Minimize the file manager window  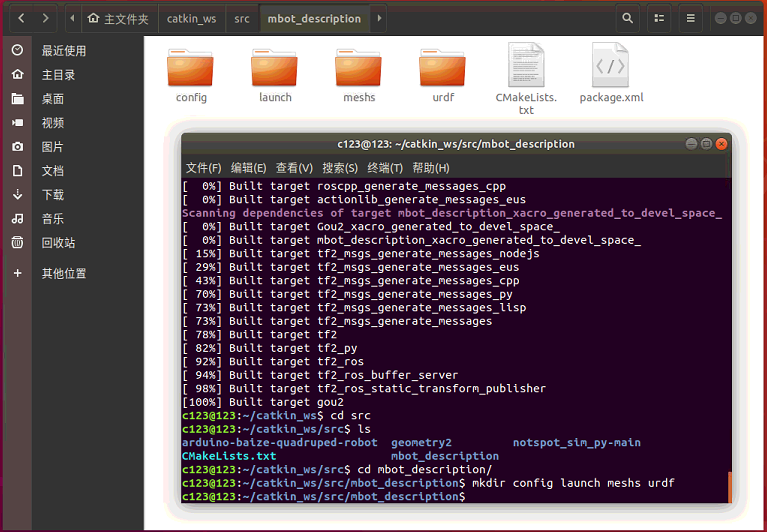(721, 18)
